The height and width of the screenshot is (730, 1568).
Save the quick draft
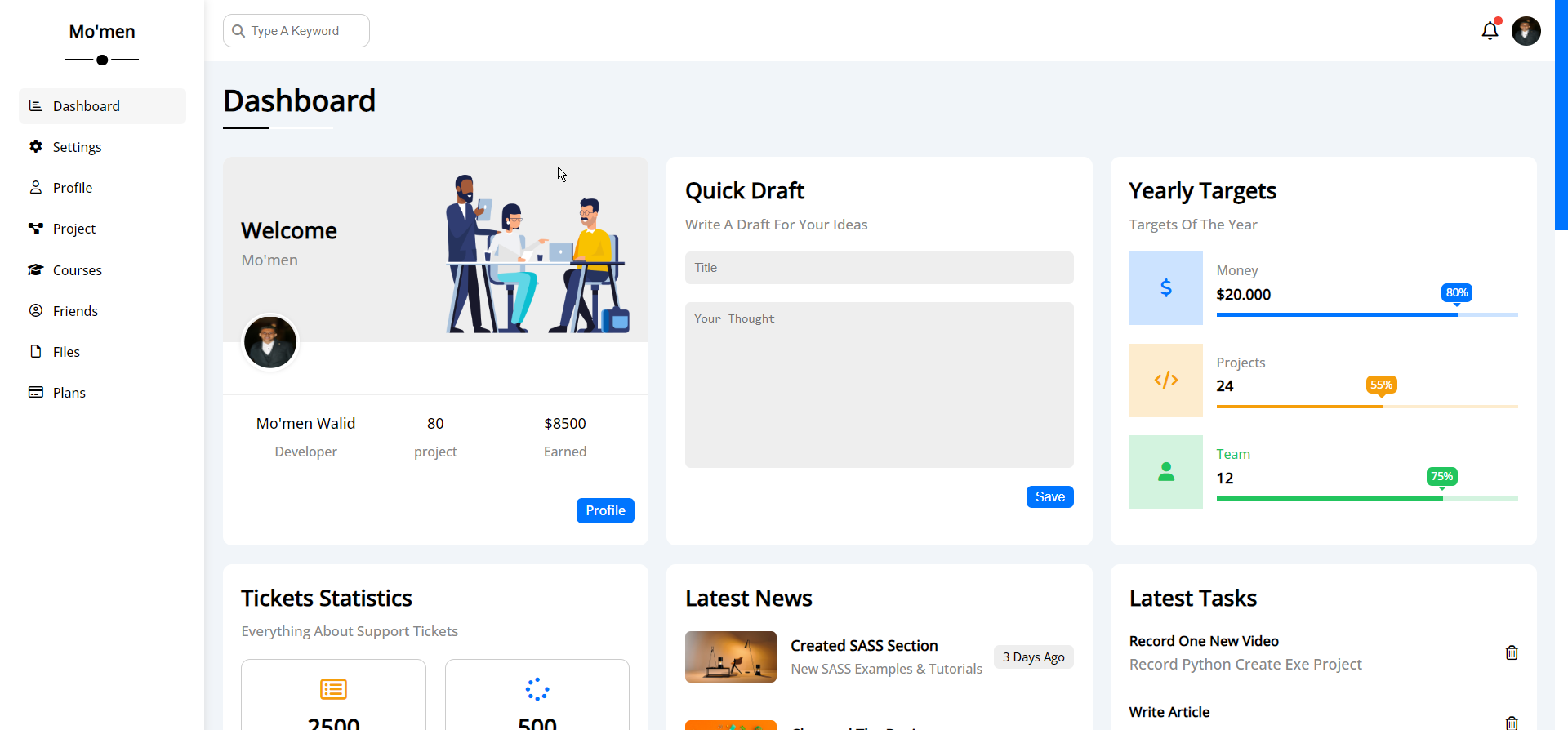click(1049, 496)
